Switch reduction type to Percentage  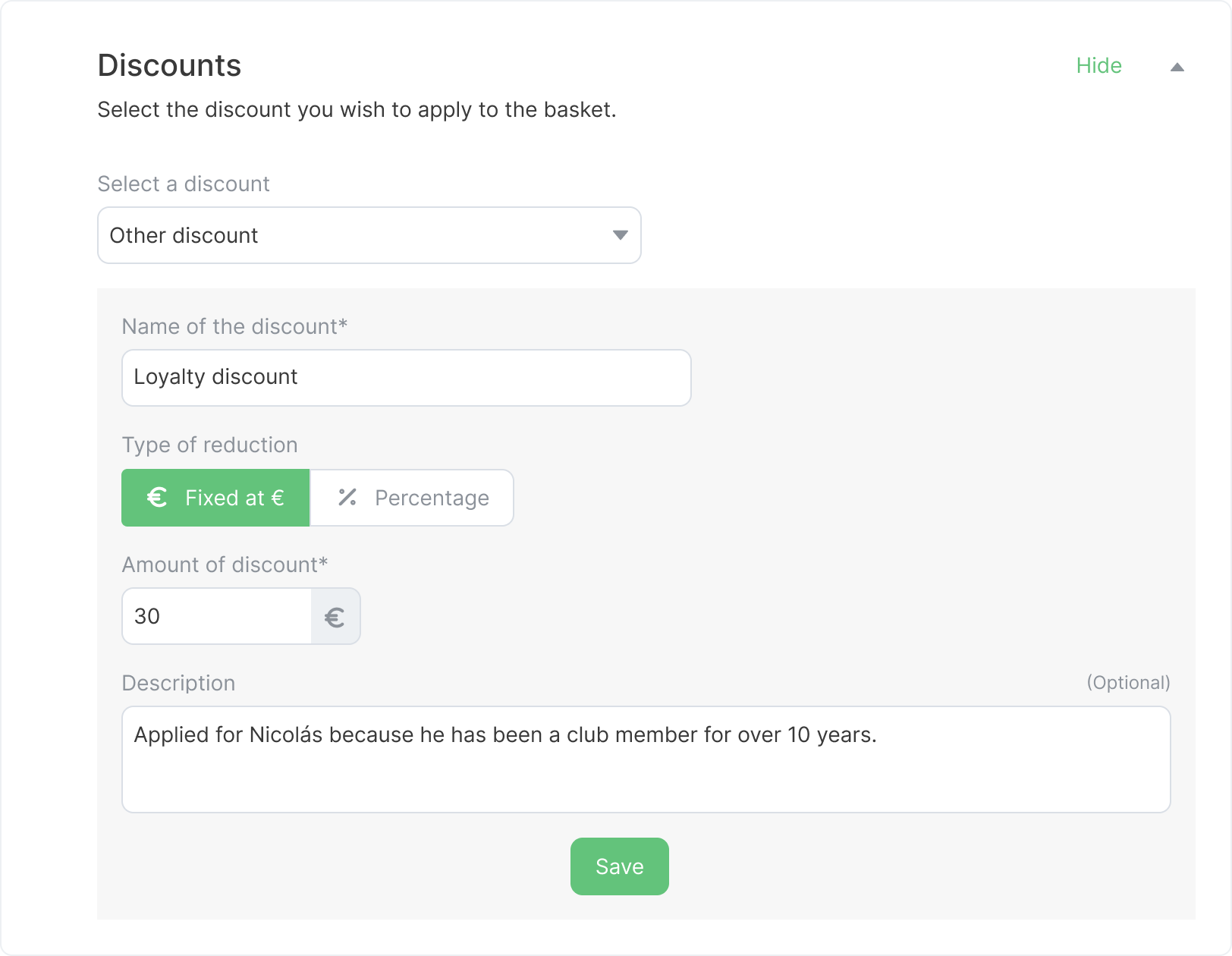click(412, 498)
